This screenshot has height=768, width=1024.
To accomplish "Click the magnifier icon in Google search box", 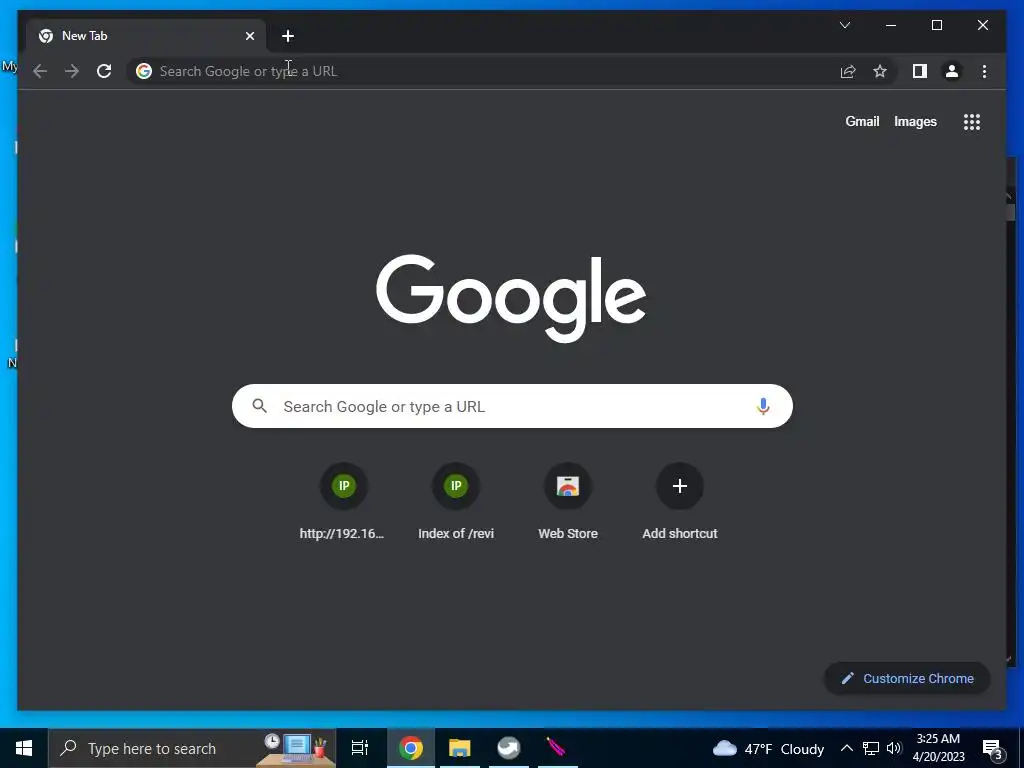I will pos(259,406).
